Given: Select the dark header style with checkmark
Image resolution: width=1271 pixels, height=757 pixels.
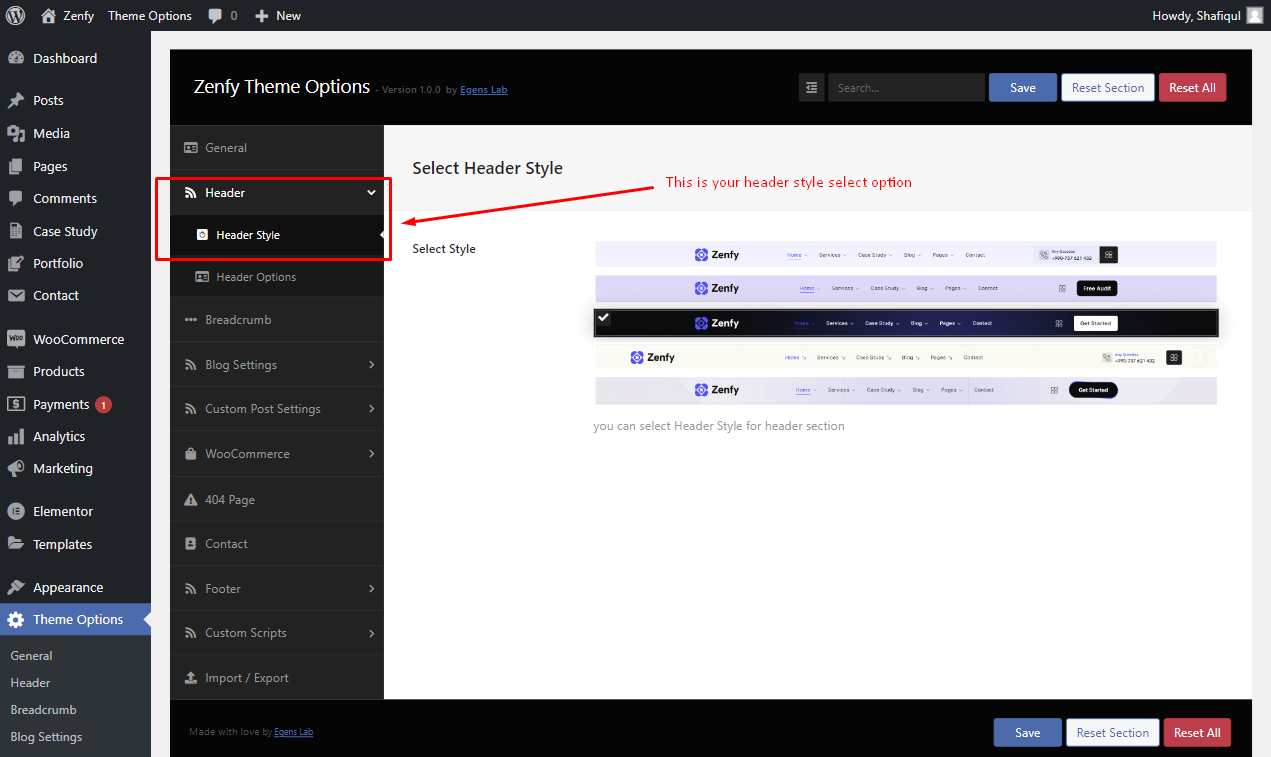Looking at the screenshot, I should point(906,323).
